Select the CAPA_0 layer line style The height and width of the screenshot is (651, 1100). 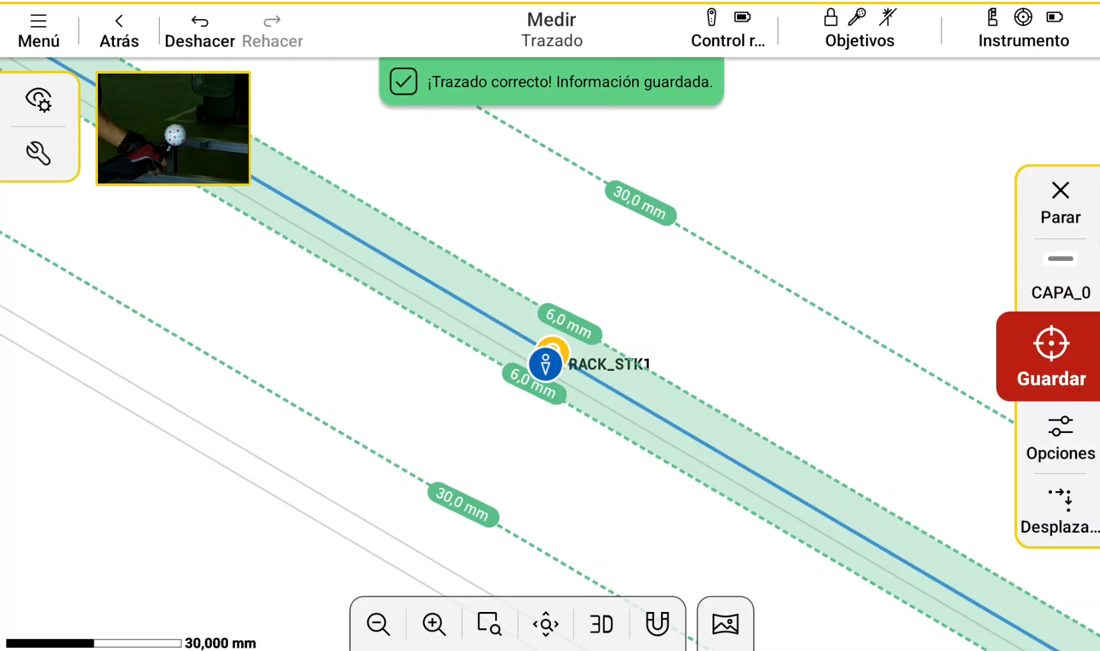tap(1060, 277)
